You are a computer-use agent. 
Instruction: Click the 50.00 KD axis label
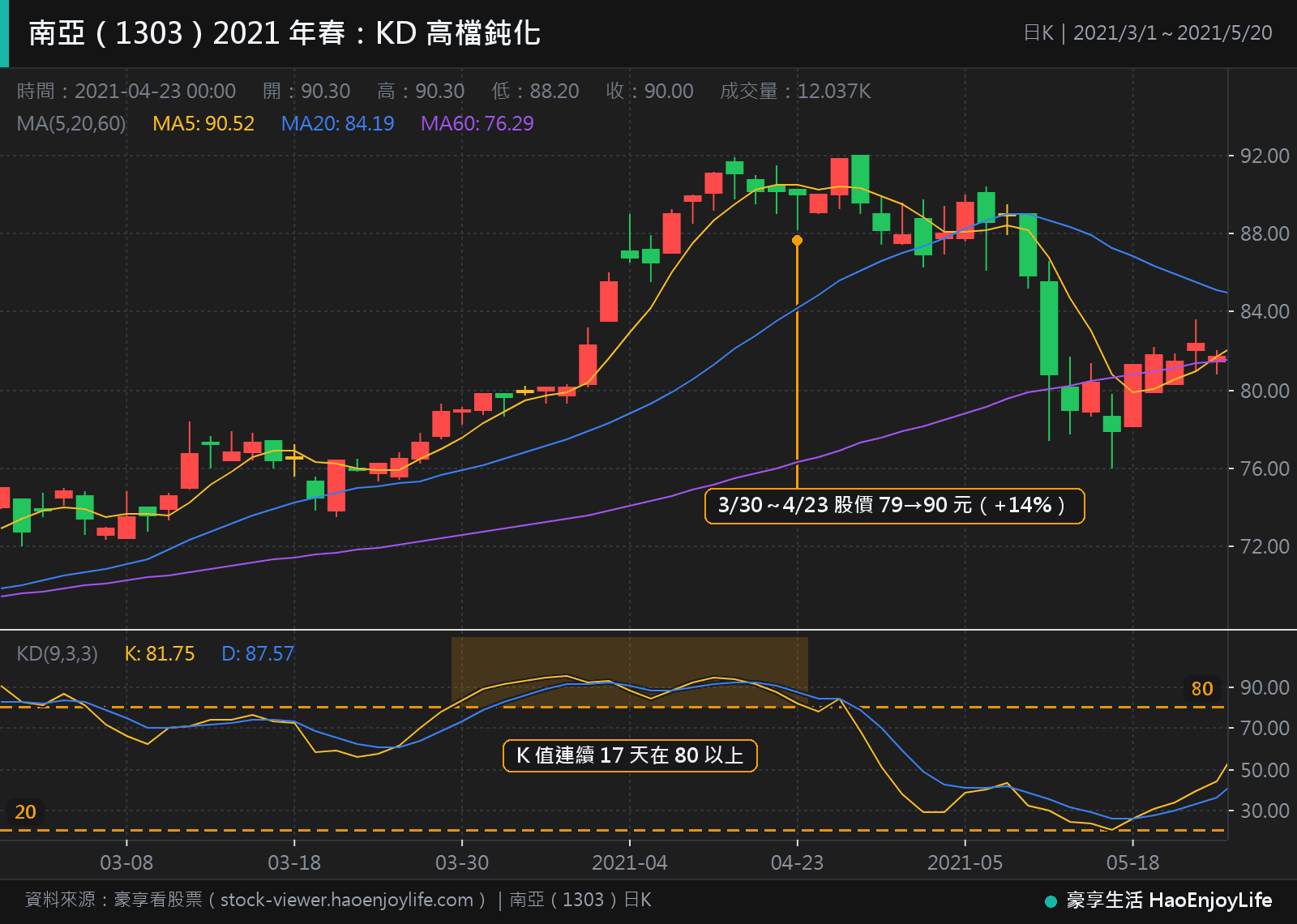pyautogui.click(x=1265, y=770)
